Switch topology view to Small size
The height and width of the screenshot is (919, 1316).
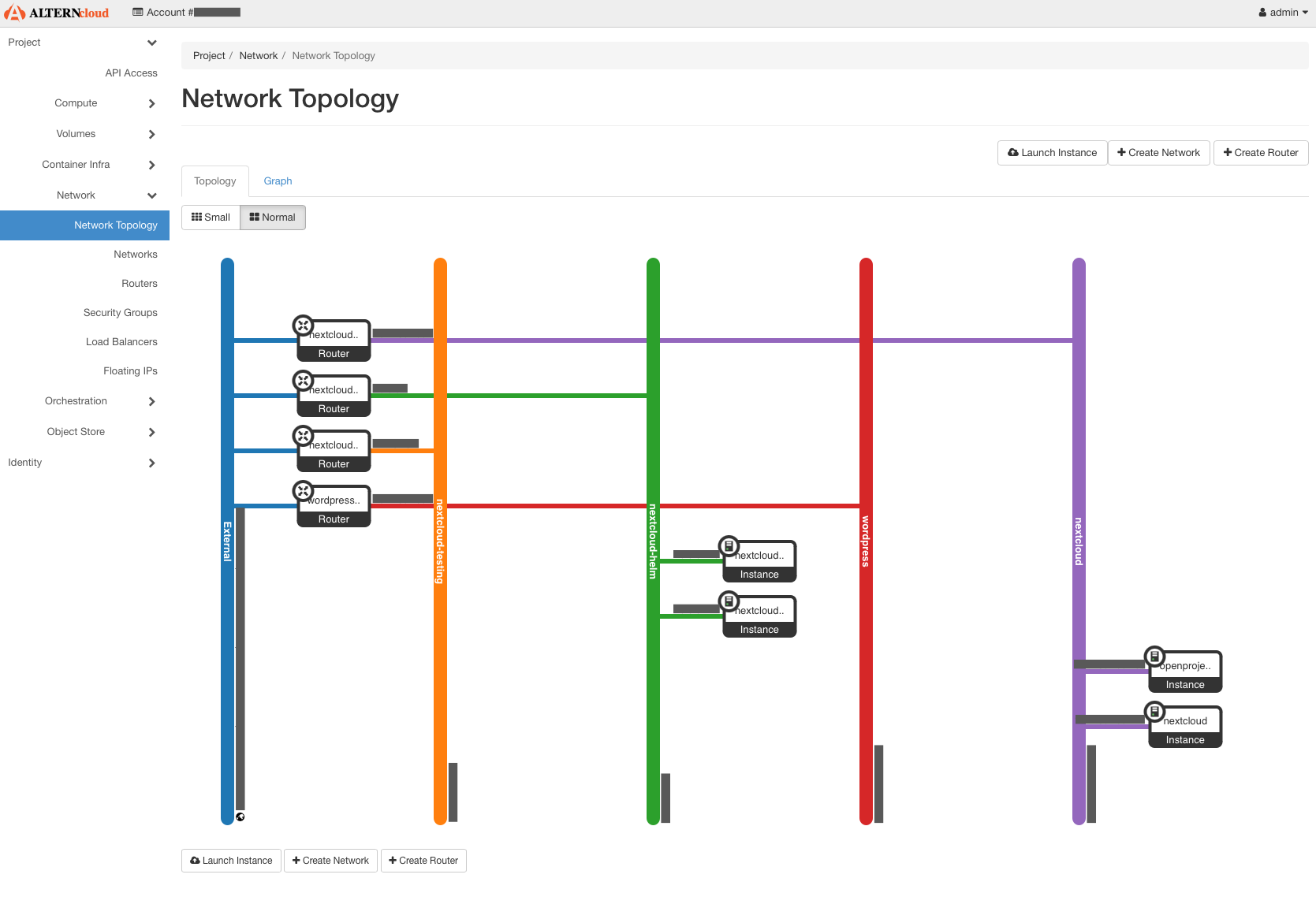[x=211, y=218]
